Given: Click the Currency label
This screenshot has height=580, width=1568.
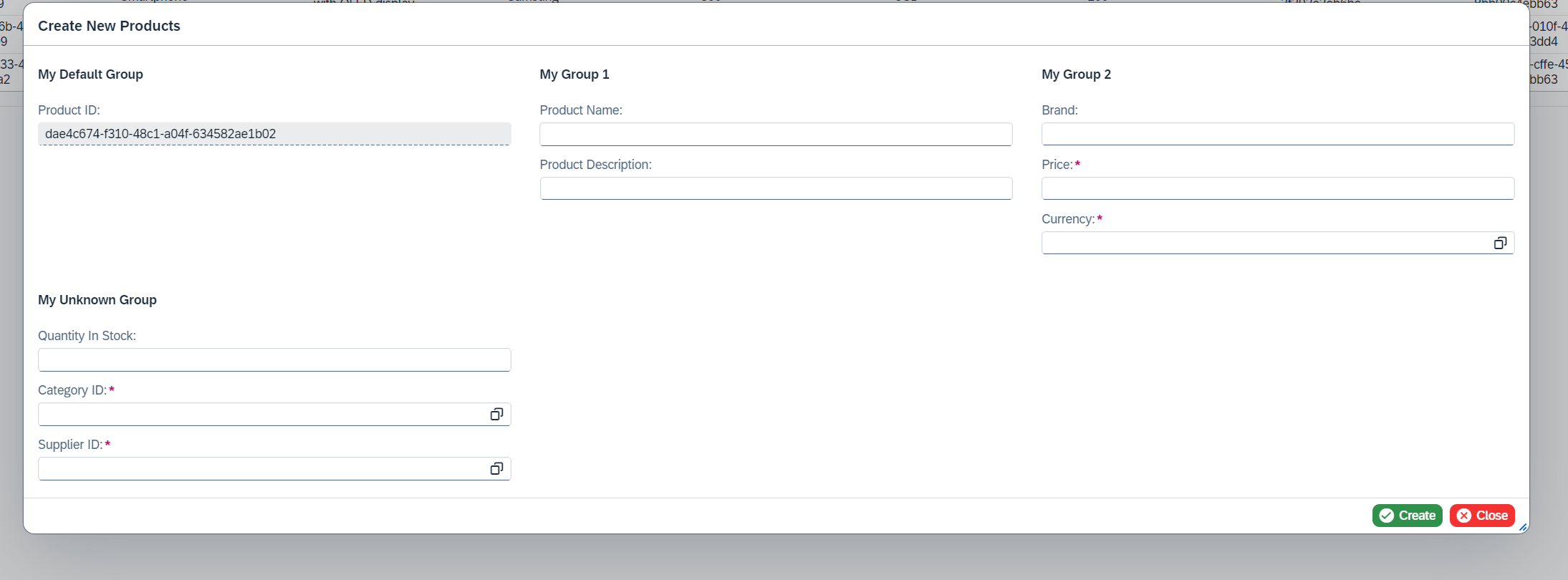Looking at the screenshot, I should tap(1068, 219).
